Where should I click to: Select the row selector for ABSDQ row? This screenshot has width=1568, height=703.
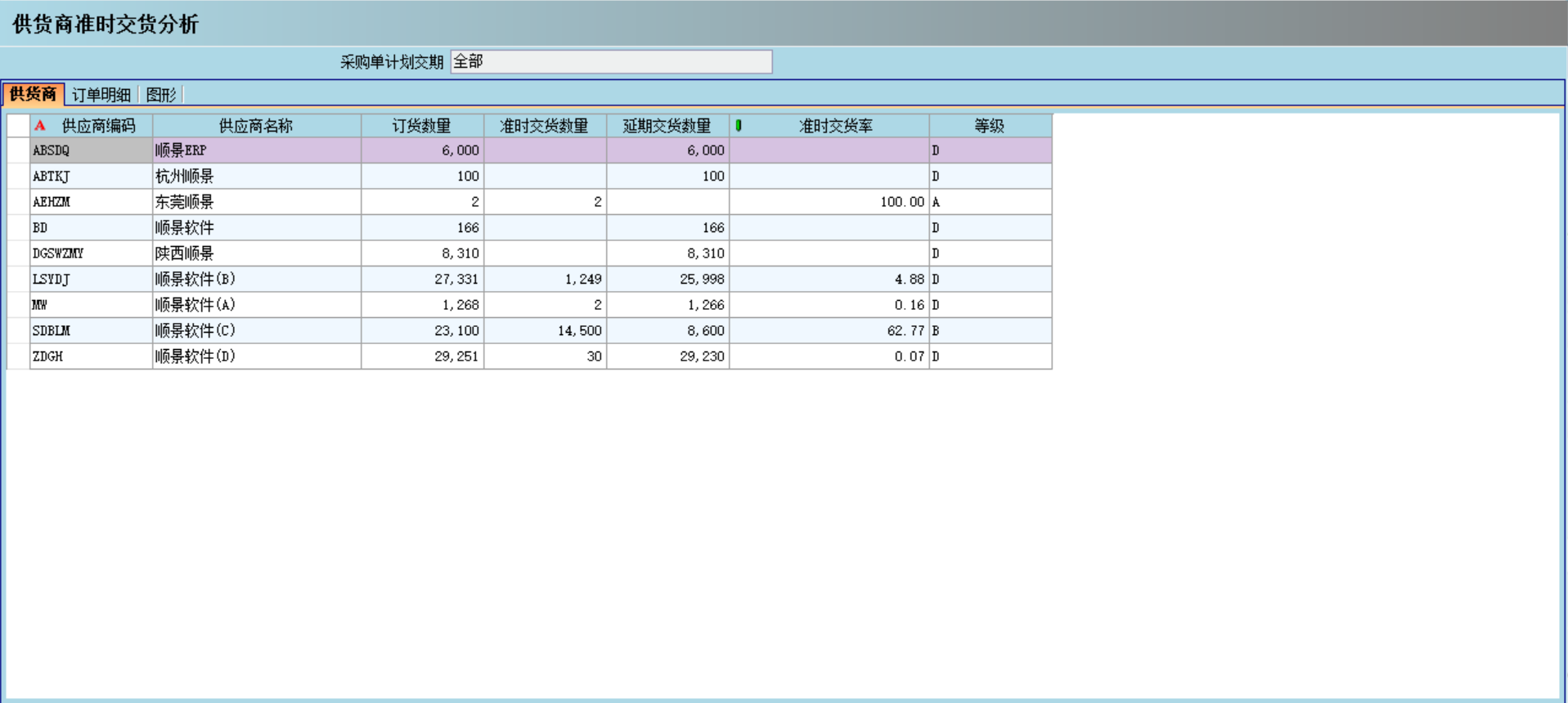point(18,150)
